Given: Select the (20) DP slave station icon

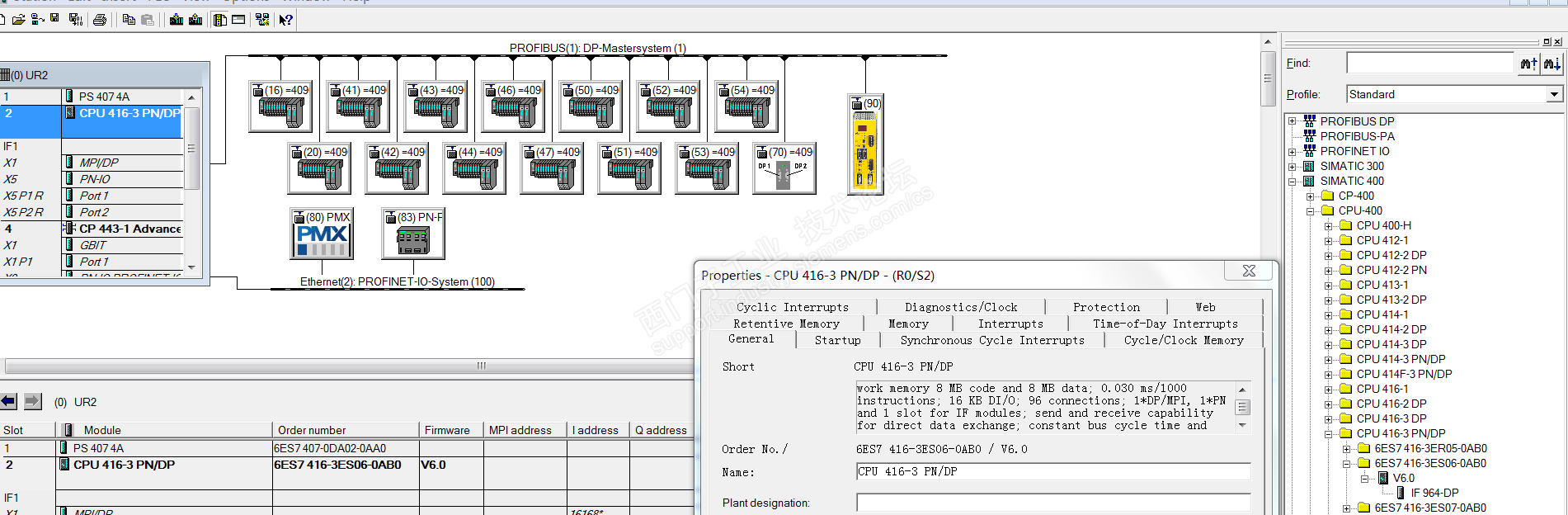Looking at the screenshot, I should pos(318,168).
